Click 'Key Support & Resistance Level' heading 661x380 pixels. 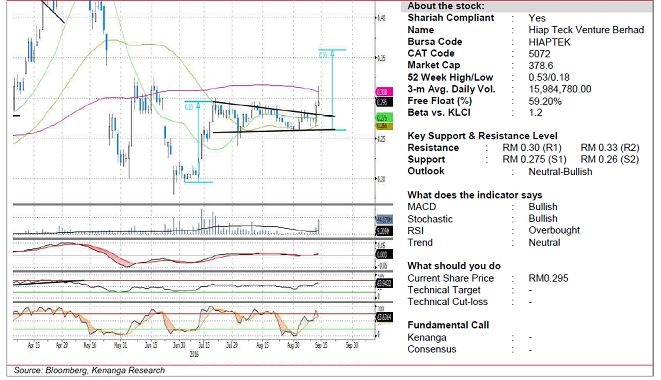(482, 136)
